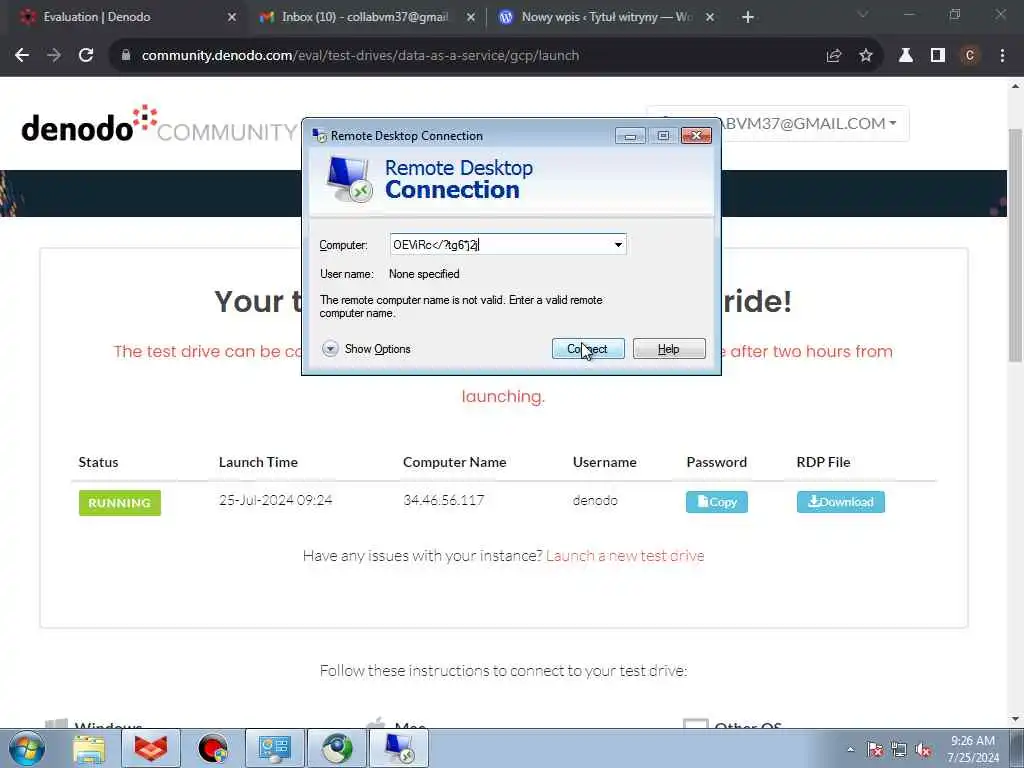
Task: Open the control panel taskbar icon
Action: (275, 748)
